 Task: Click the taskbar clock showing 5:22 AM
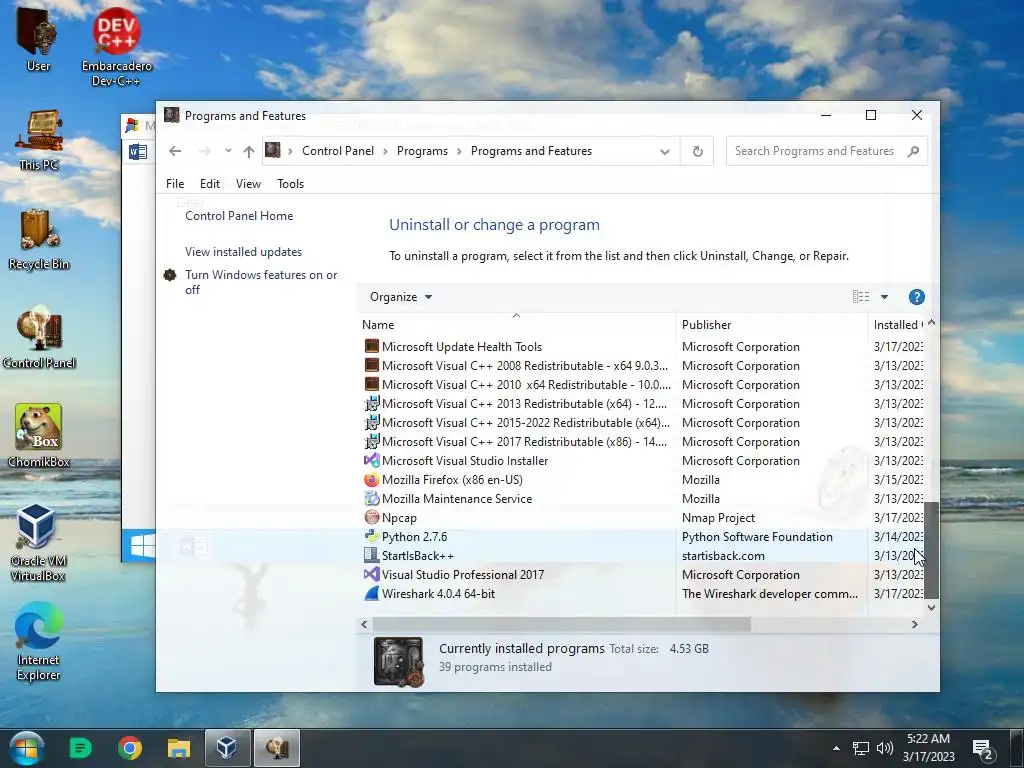pos(929,748)
